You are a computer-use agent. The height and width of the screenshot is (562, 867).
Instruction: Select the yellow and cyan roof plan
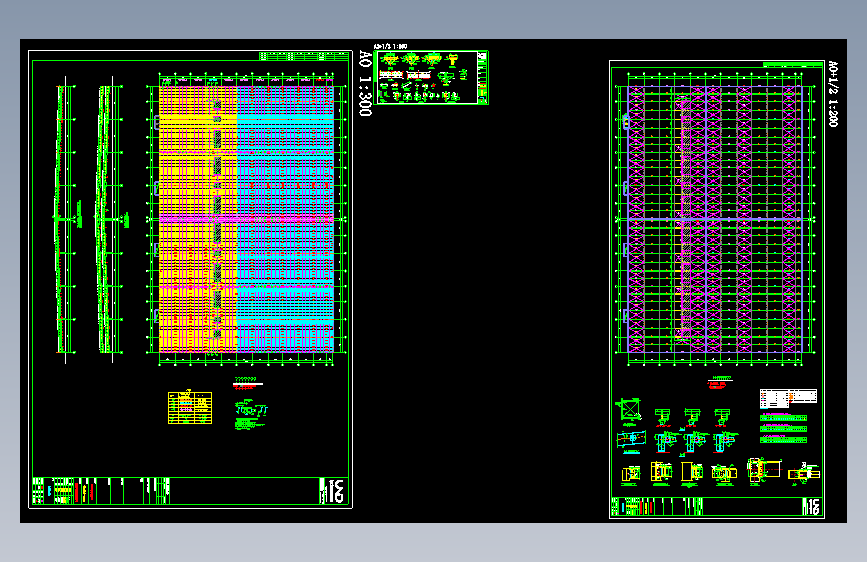(247, 218)
